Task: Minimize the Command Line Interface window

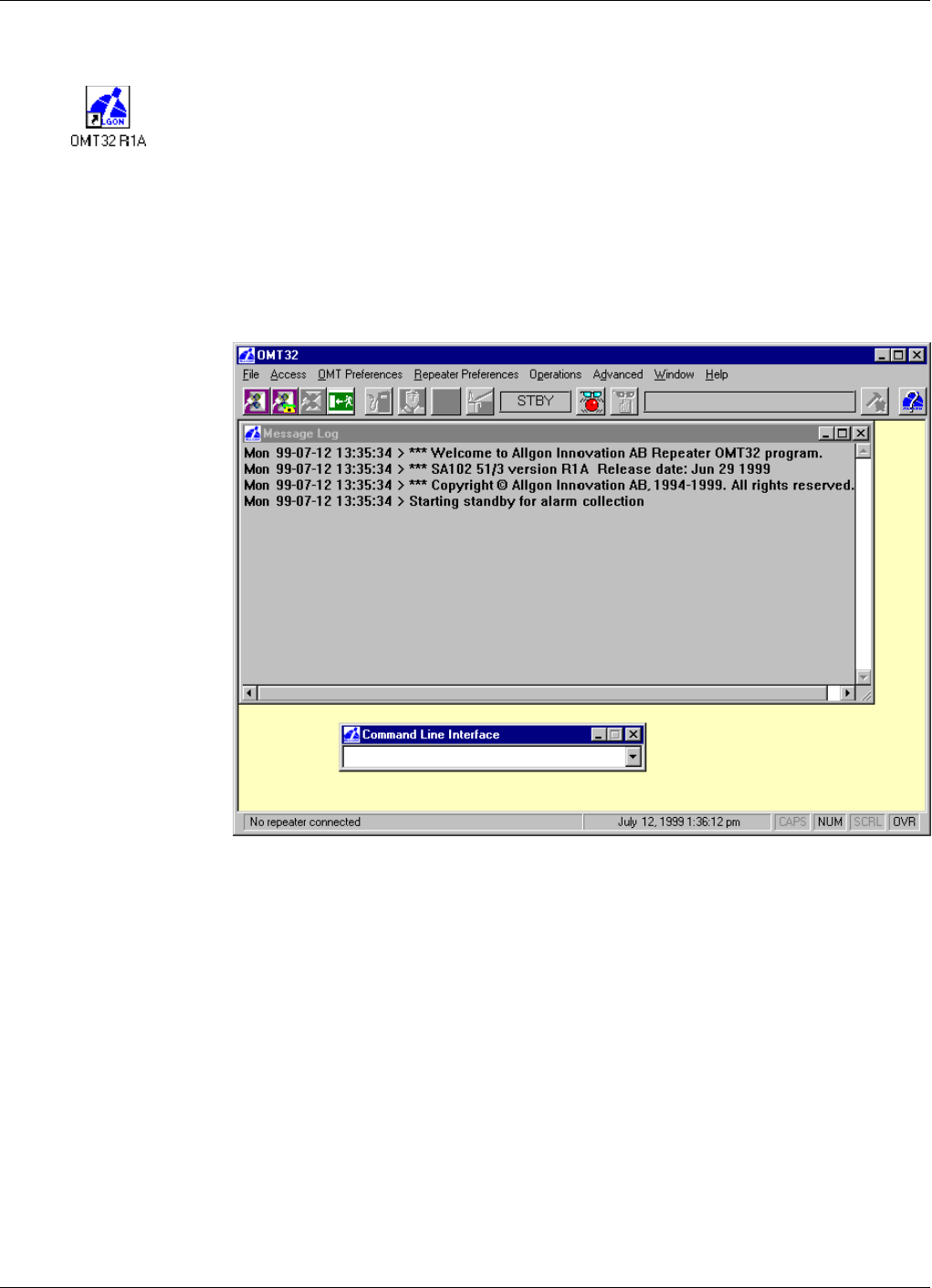Action: pos(599,734)
